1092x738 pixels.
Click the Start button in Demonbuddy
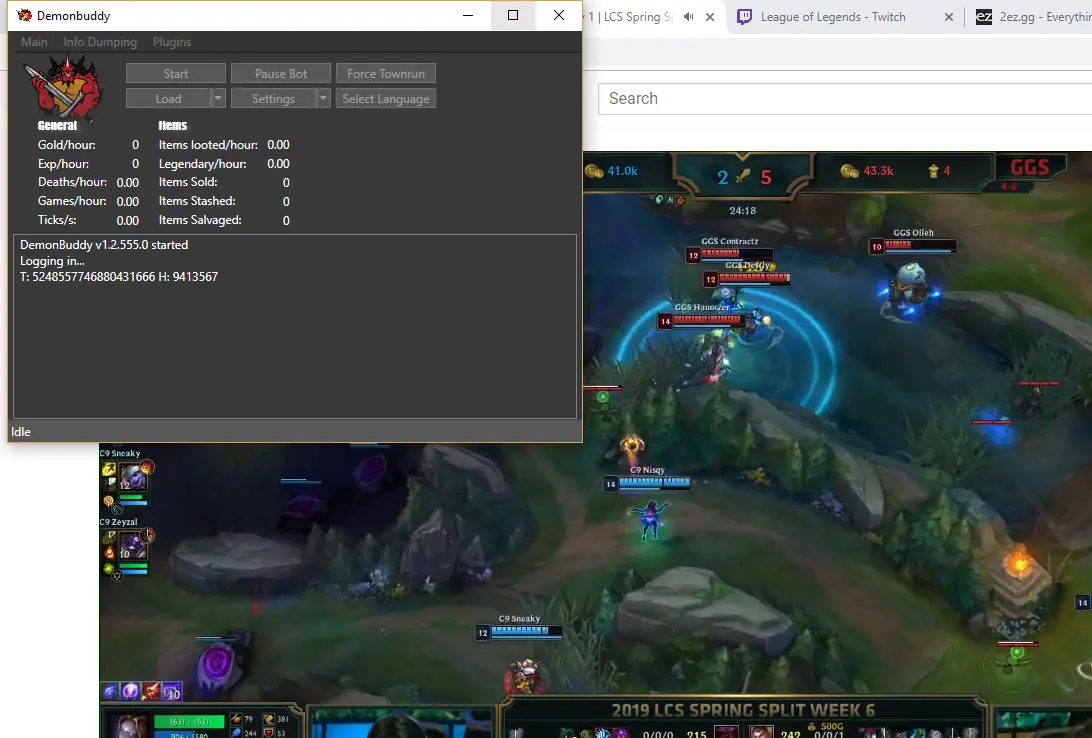pos(176,74)
